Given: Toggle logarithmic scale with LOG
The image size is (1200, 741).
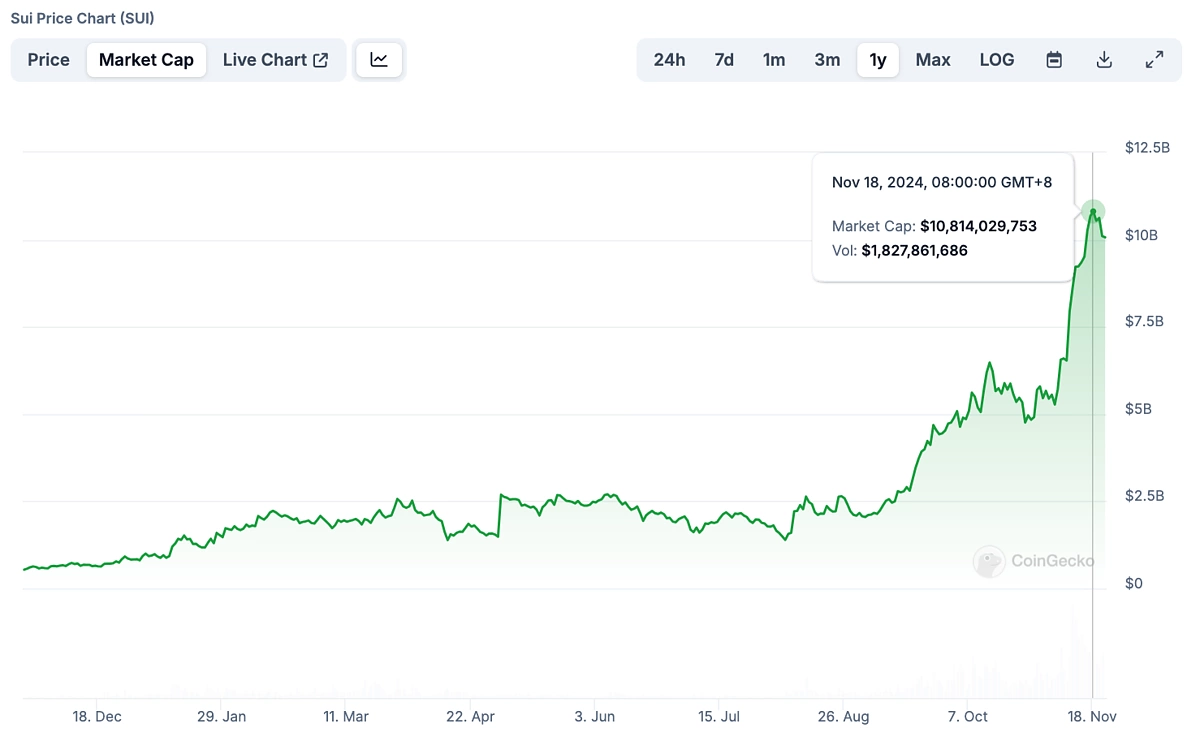Looking at the screenshot, I should (996, 59).
